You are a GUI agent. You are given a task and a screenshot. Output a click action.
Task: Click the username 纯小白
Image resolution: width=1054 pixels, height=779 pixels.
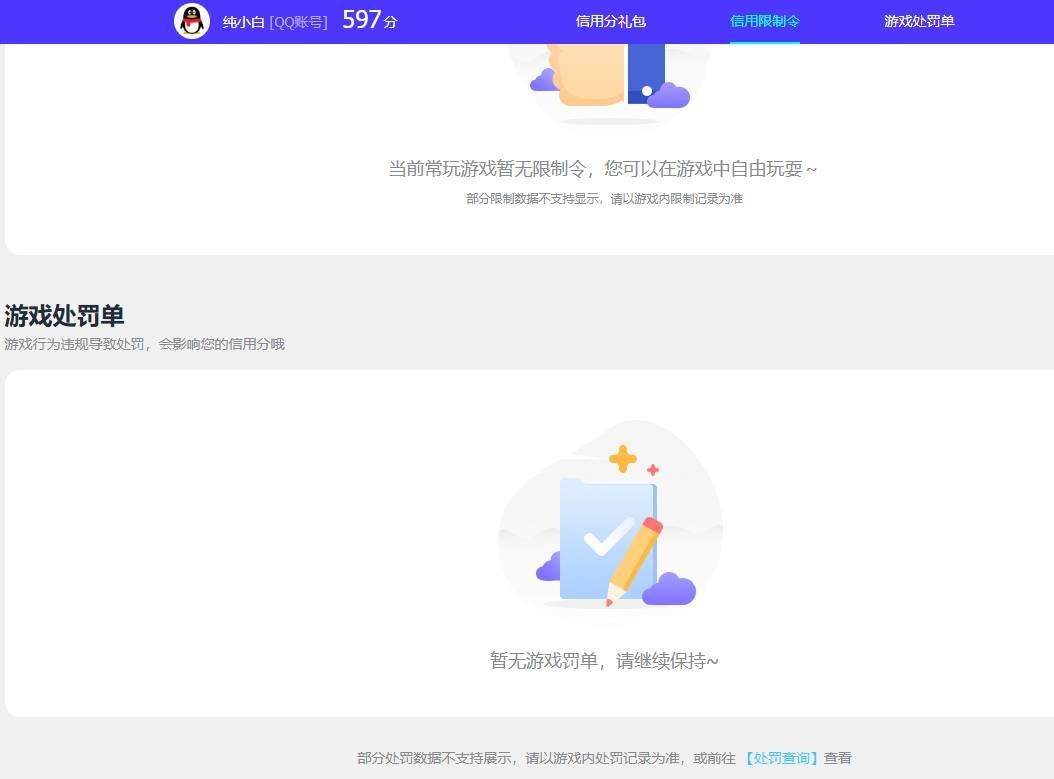pyautogui.click(x=243, y=22)
